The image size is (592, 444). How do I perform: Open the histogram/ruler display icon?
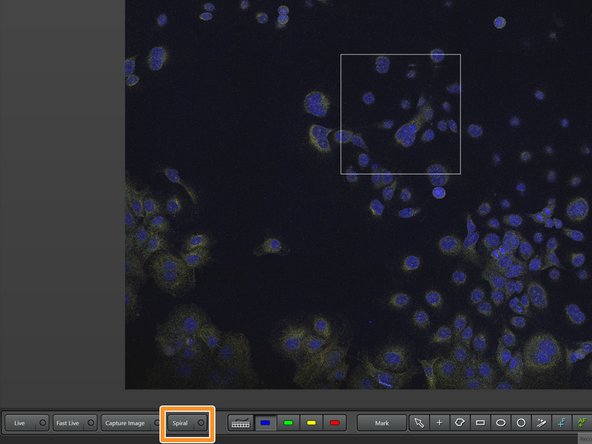[x=240, y=423]
